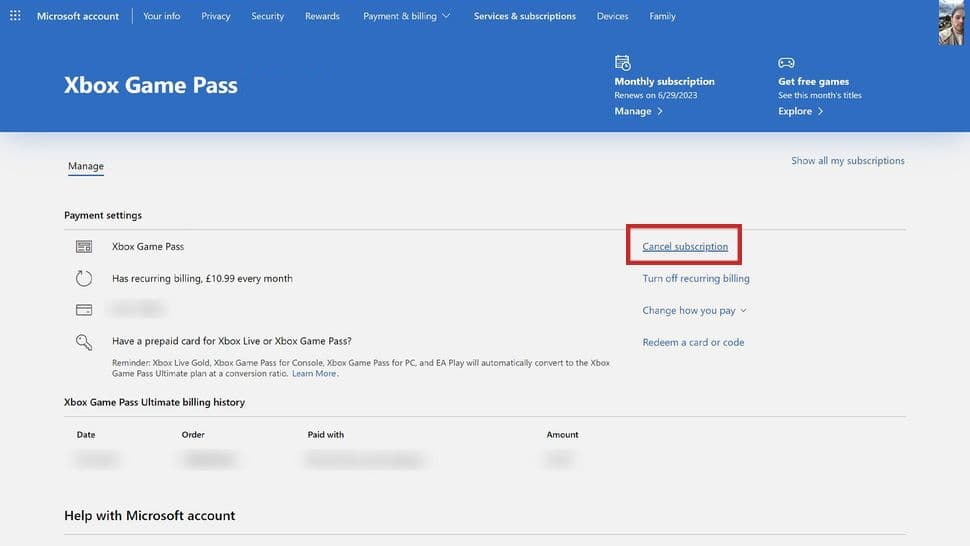The width and height of the screenshot is (970, 546).
Task: Click Redeem a card or code
Action: (x=693, y=342)
